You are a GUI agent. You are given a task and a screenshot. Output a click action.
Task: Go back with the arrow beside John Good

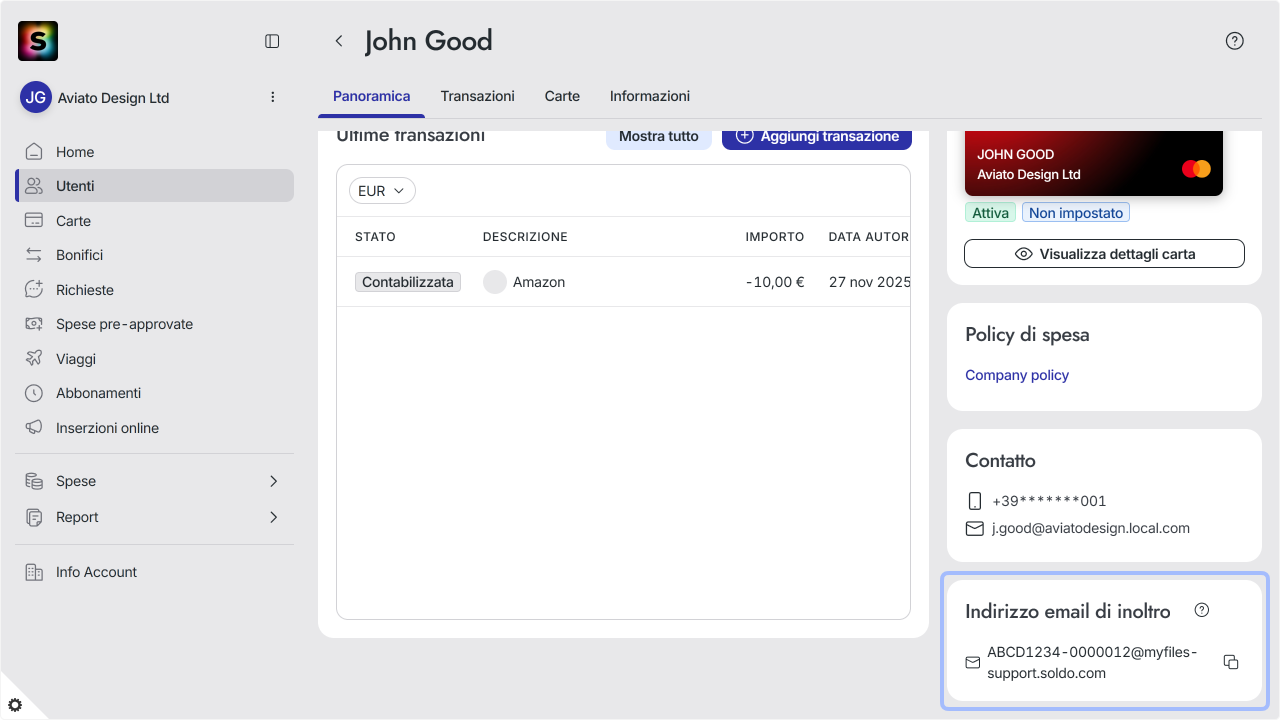[x=339, y=41]
